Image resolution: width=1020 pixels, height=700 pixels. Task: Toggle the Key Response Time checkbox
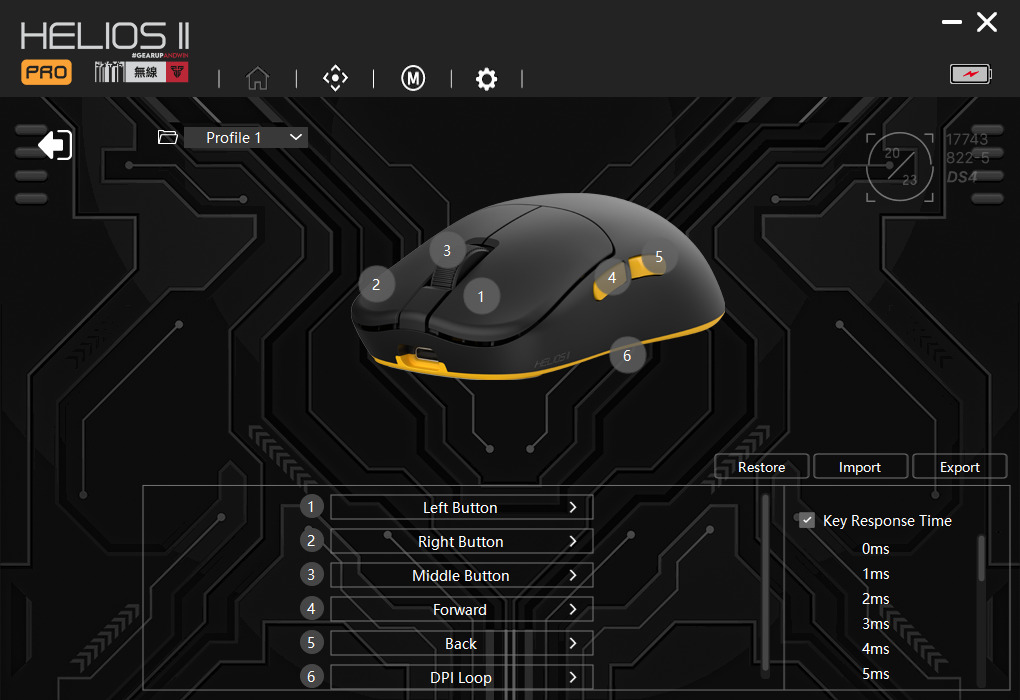[807, 520]
